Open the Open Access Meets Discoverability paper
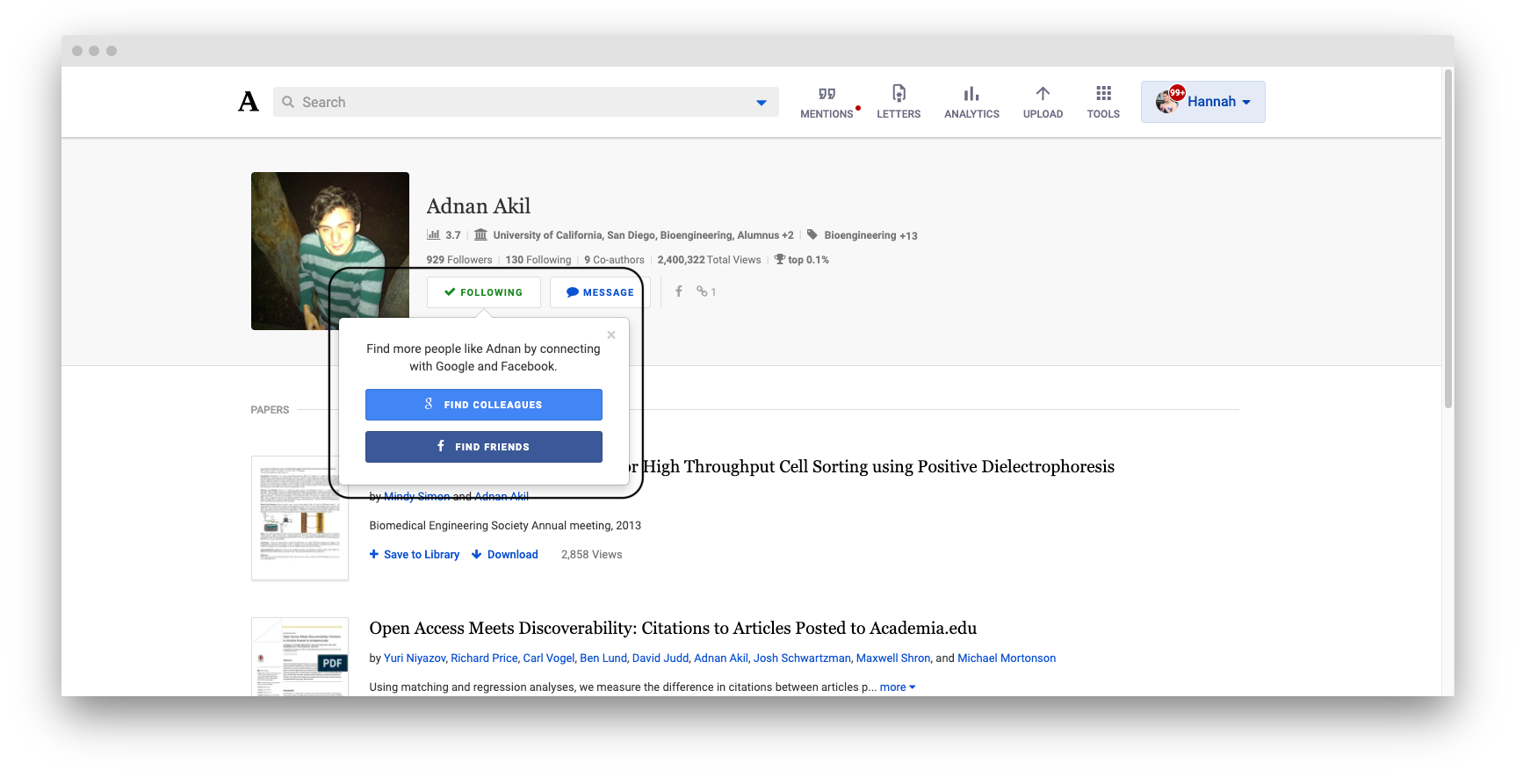Viewport: 1516px width, 784px height. (x=673, y=628)
